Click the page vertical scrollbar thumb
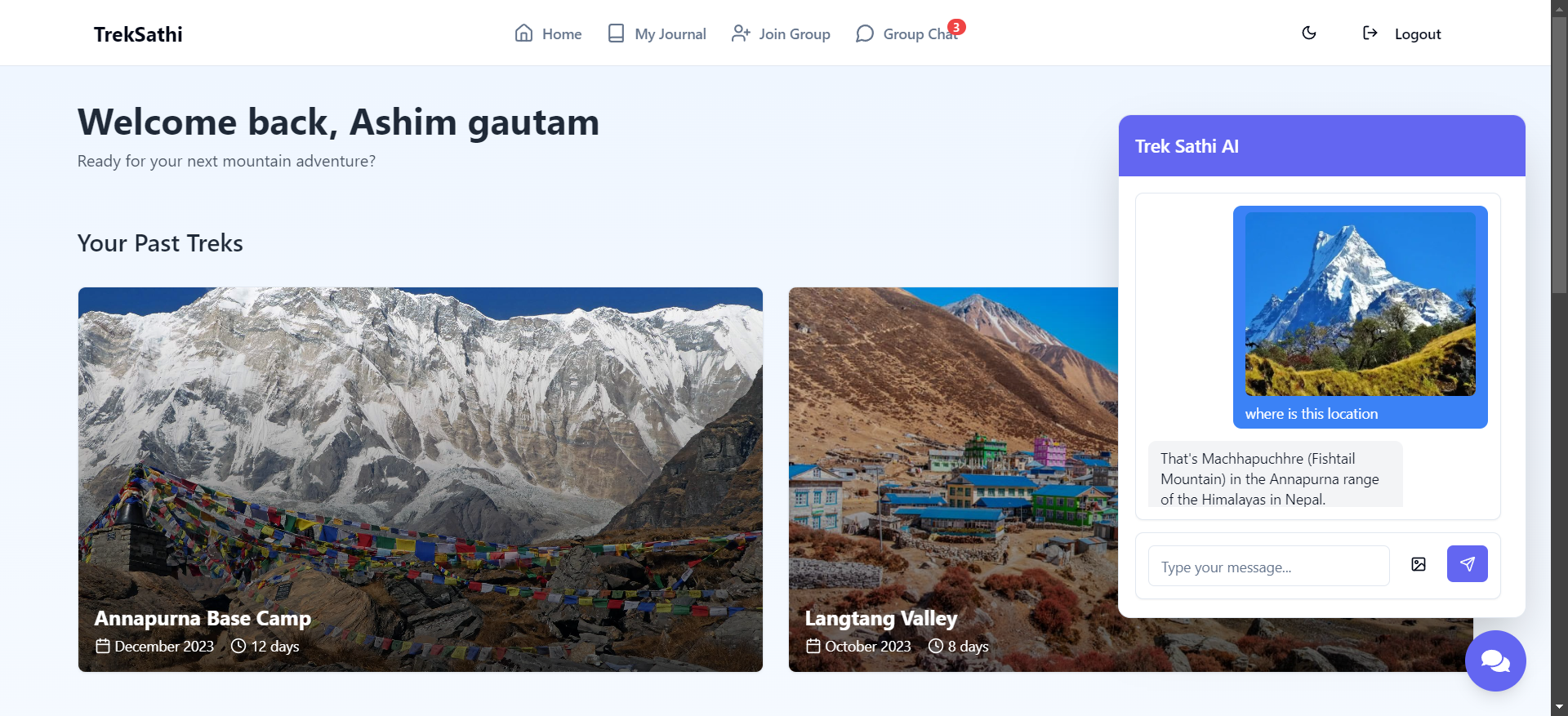The width and height of the screenshot is (1568, 716). (x=1559, y=155)
